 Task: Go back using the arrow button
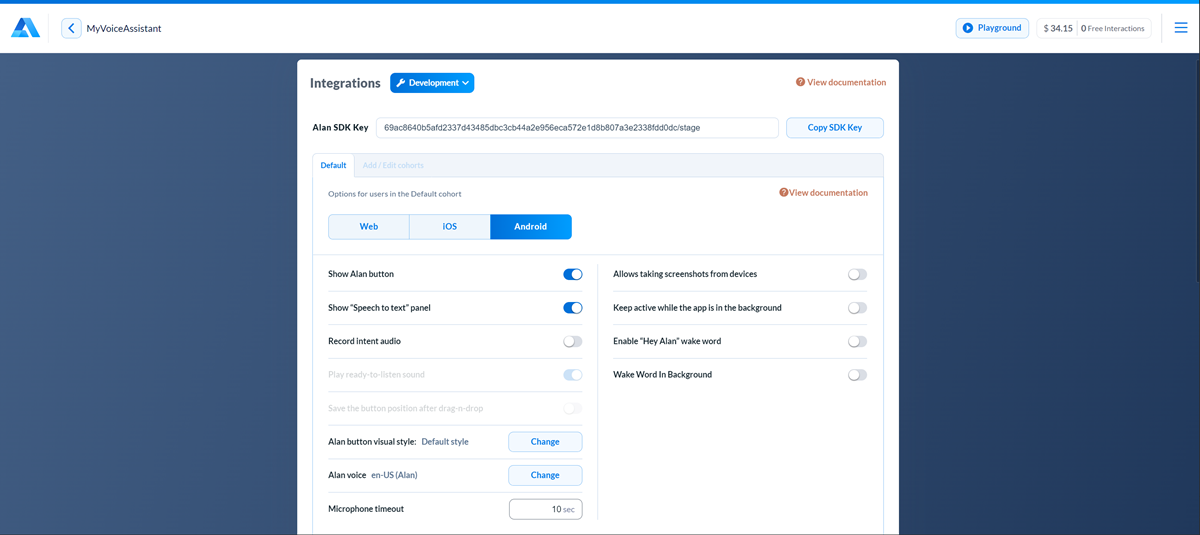coord(71,28)
